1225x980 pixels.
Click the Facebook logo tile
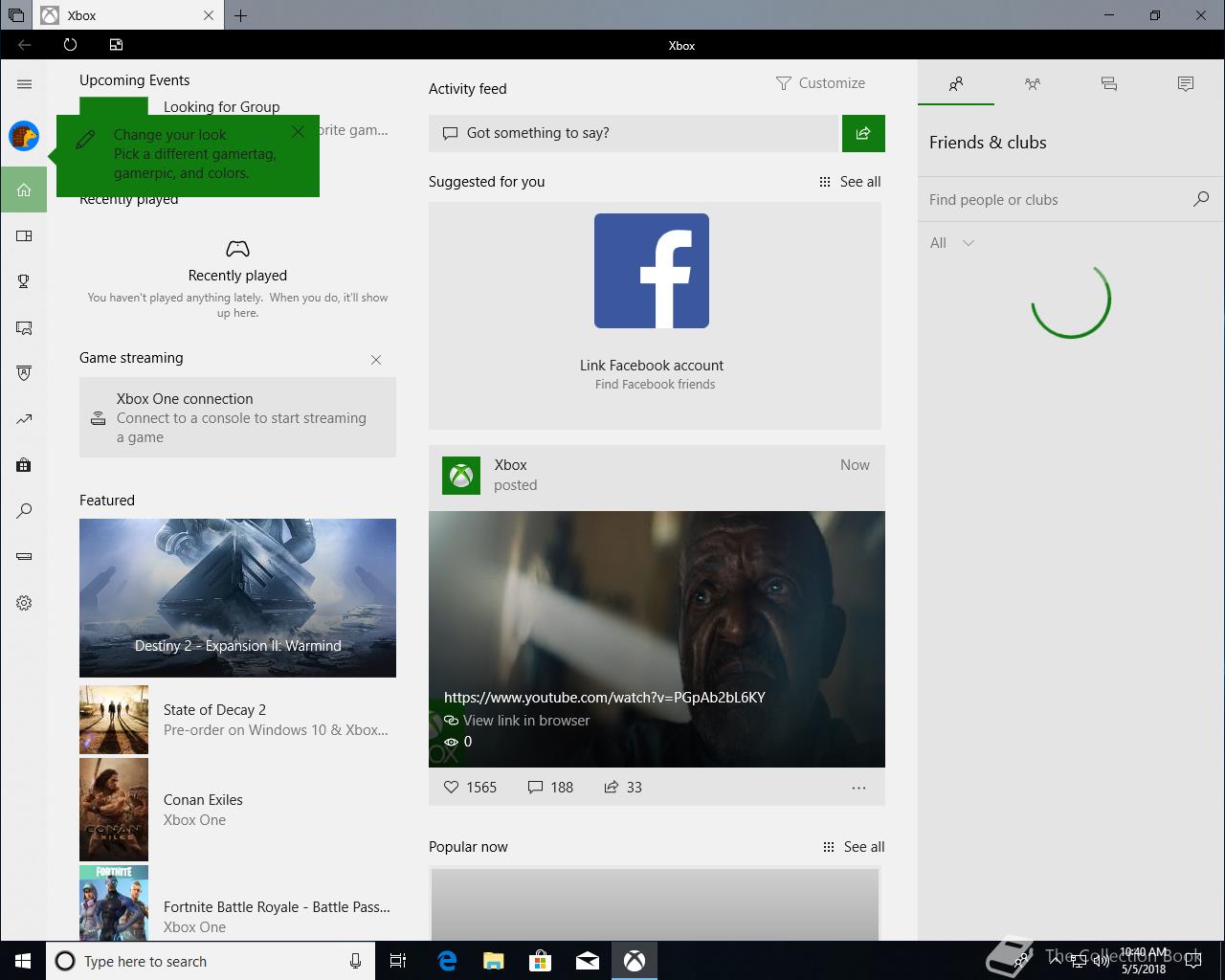tap(652, 271)
